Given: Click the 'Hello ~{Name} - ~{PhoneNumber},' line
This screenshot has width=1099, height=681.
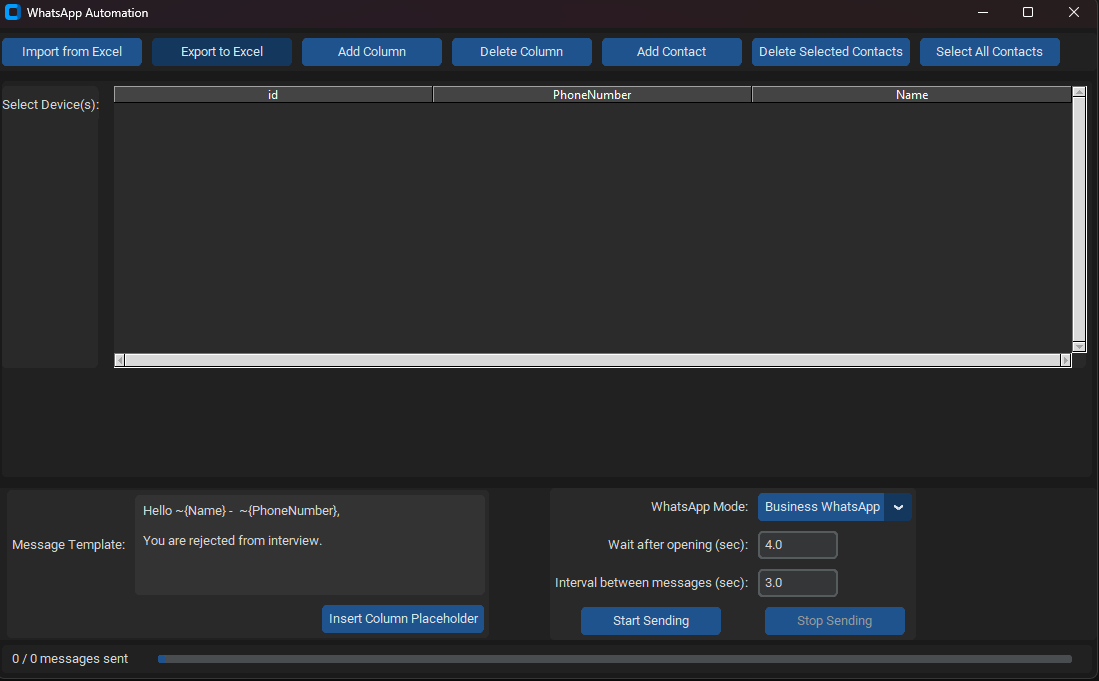Looking at the screenshot, I should point(241,511).
